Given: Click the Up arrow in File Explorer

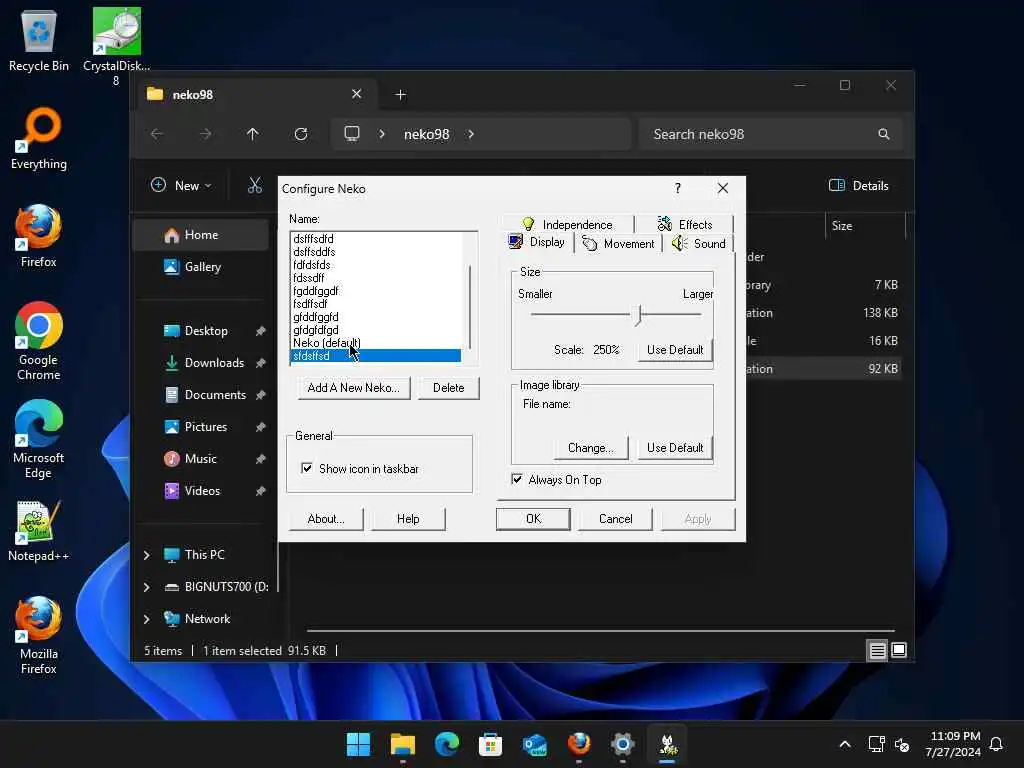Looking at the screenshot, I should (253, 134).
